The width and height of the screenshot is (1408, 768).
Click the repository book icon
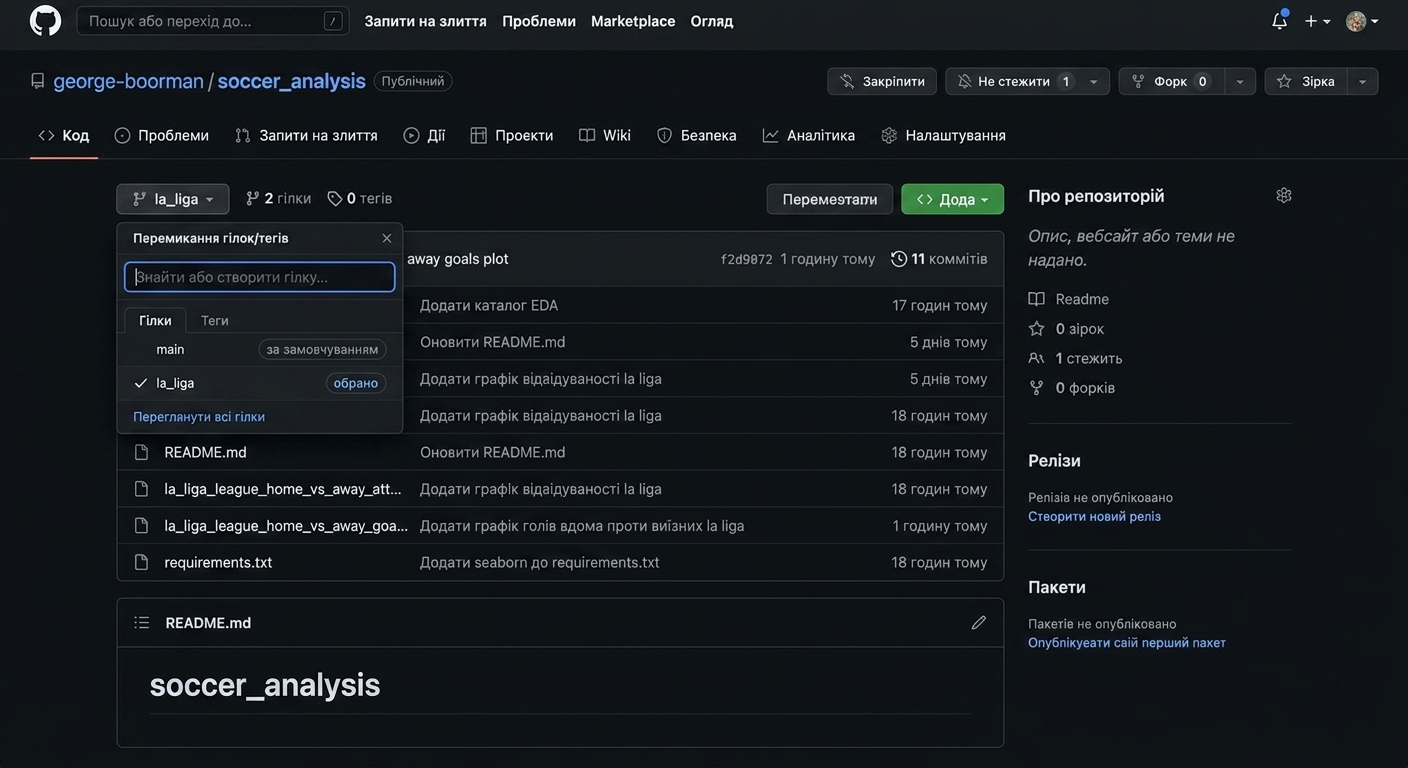tap(38, 81)
